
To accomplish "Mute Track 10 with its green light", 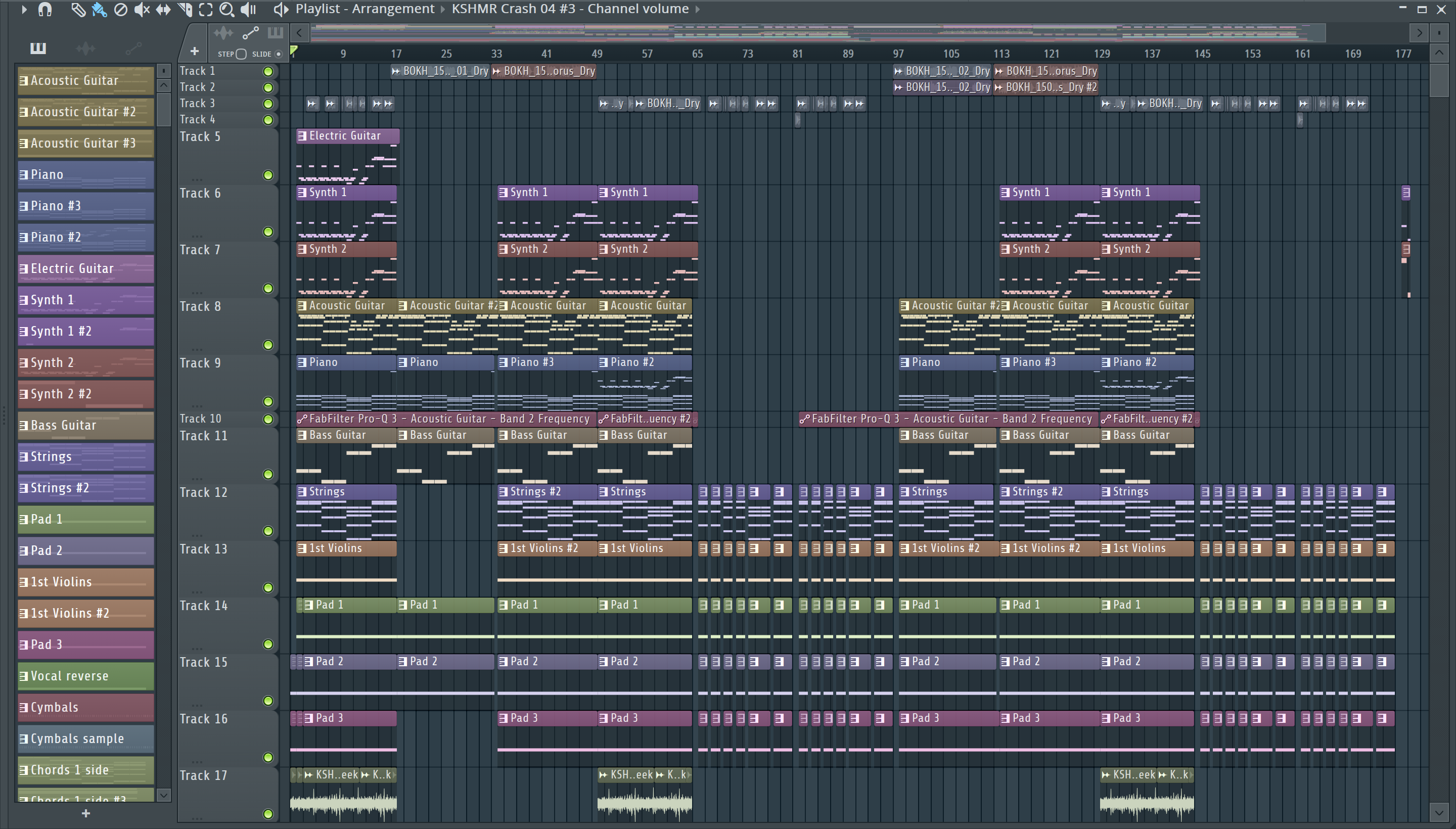I will coord(267,419).
